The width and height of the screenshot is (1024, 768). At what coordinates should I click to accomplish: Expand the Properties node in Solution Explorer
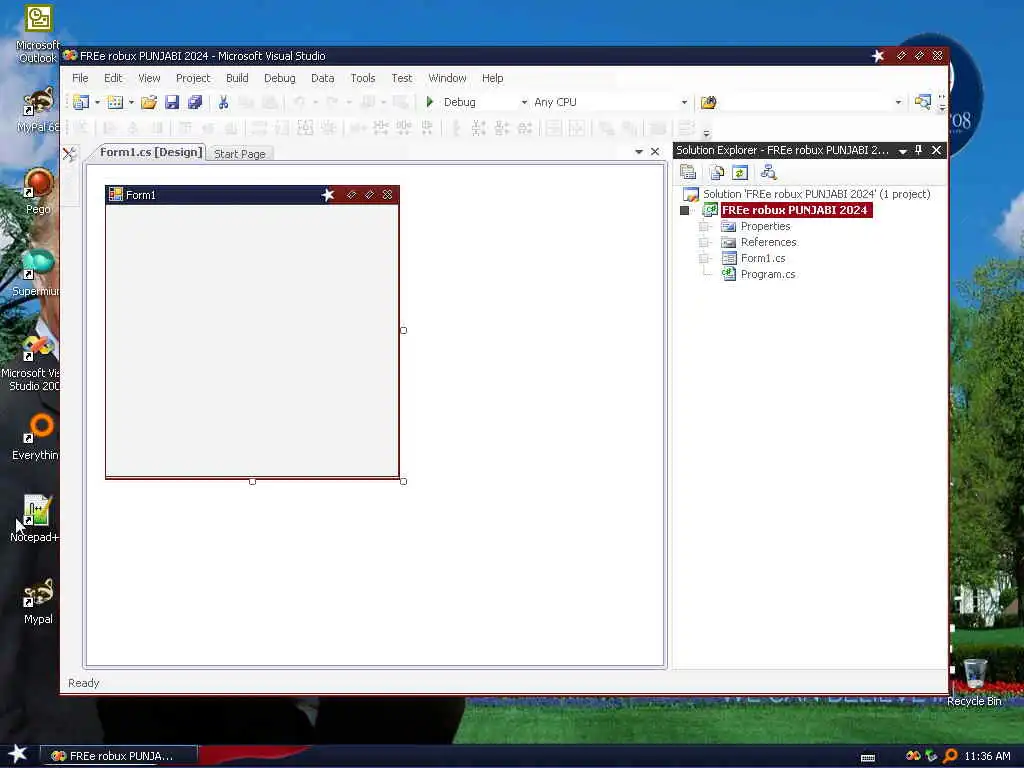coord(704,226)
